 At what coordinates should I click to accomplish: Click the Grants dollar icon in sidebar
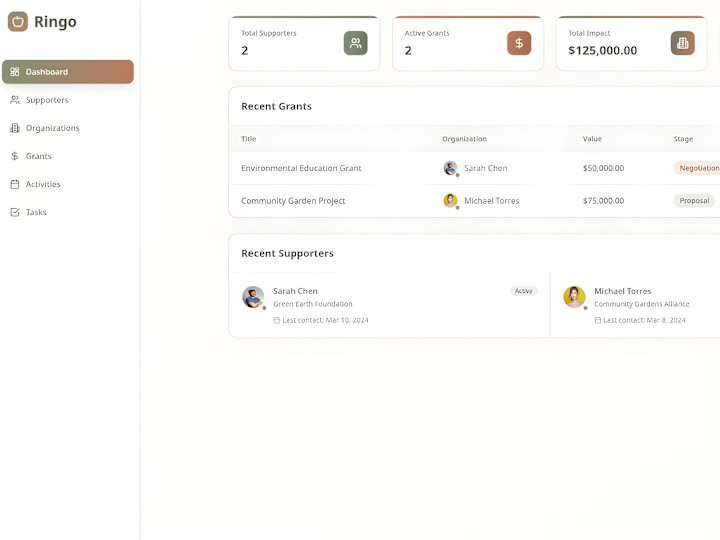15,156
